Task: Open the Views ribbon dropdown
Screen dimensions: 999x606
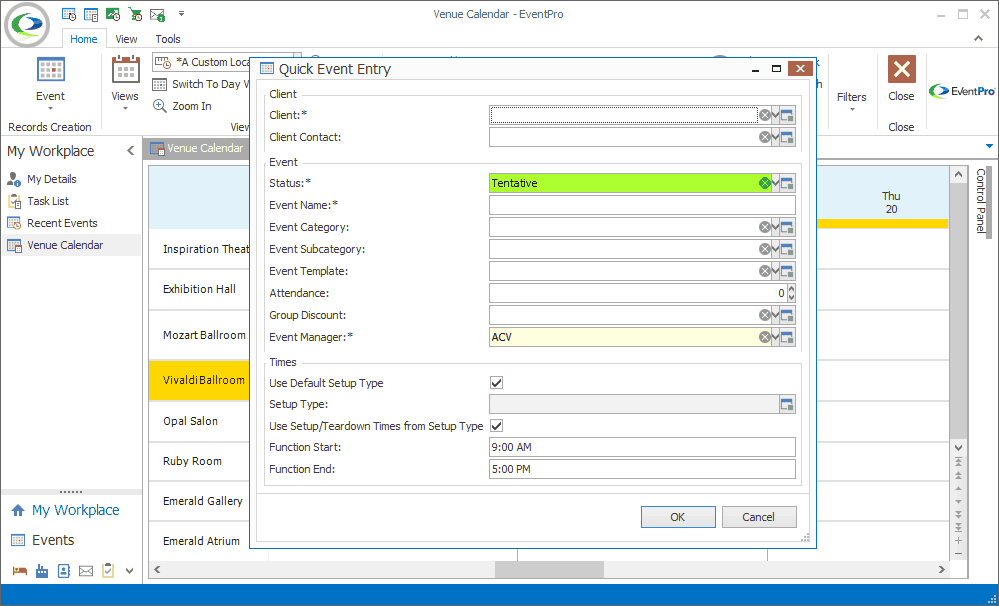Action: pos(125,83)
